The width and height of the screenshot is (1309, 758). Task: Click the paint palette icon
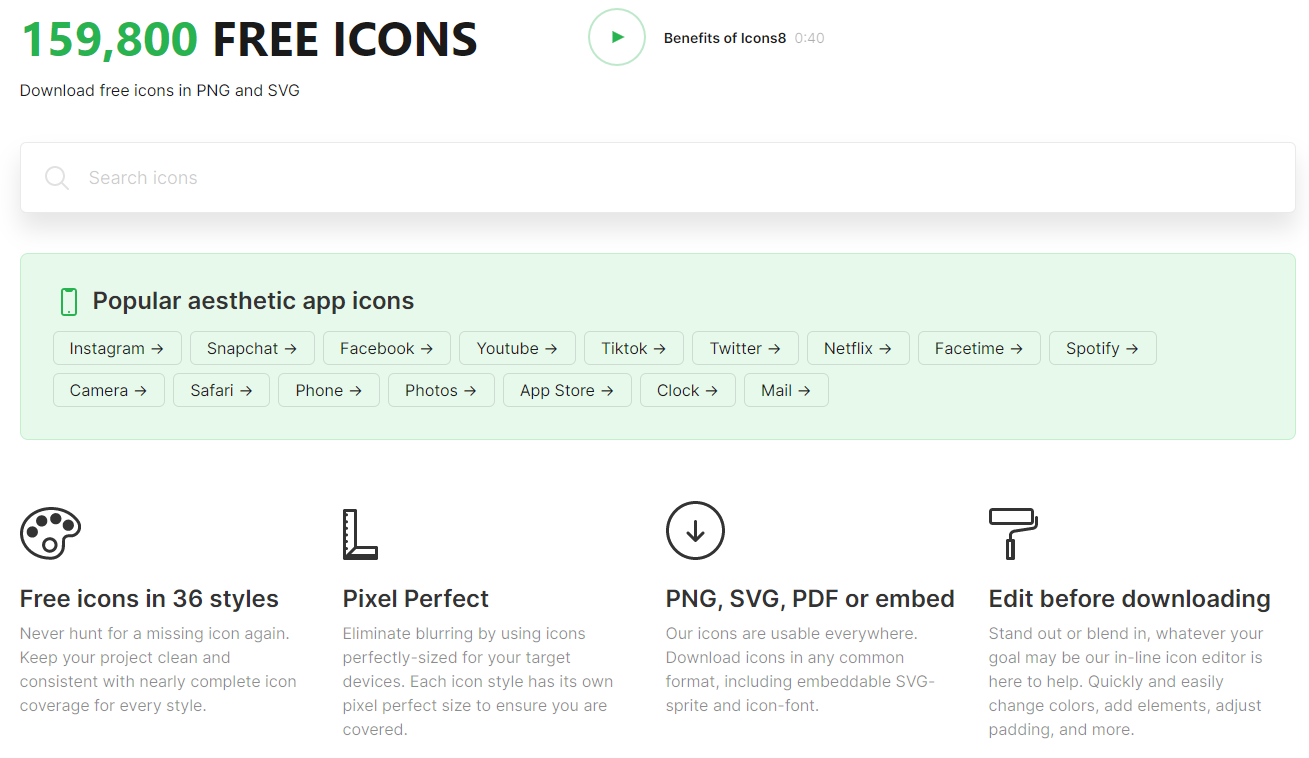click(50, 533)
